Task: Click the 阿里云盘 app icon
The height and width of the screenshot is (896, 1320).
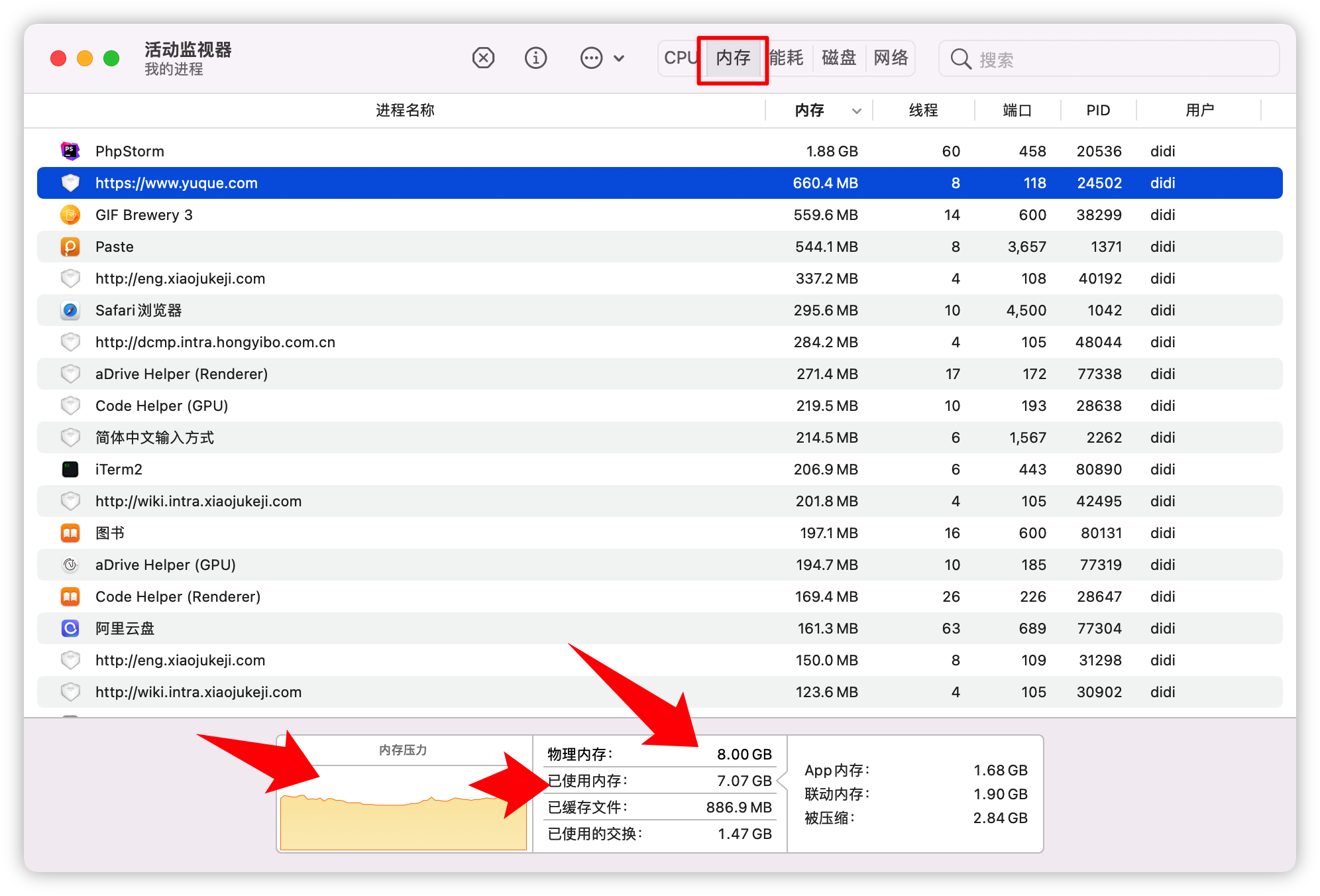Action: pyautogui.click(x=70, y=628)
